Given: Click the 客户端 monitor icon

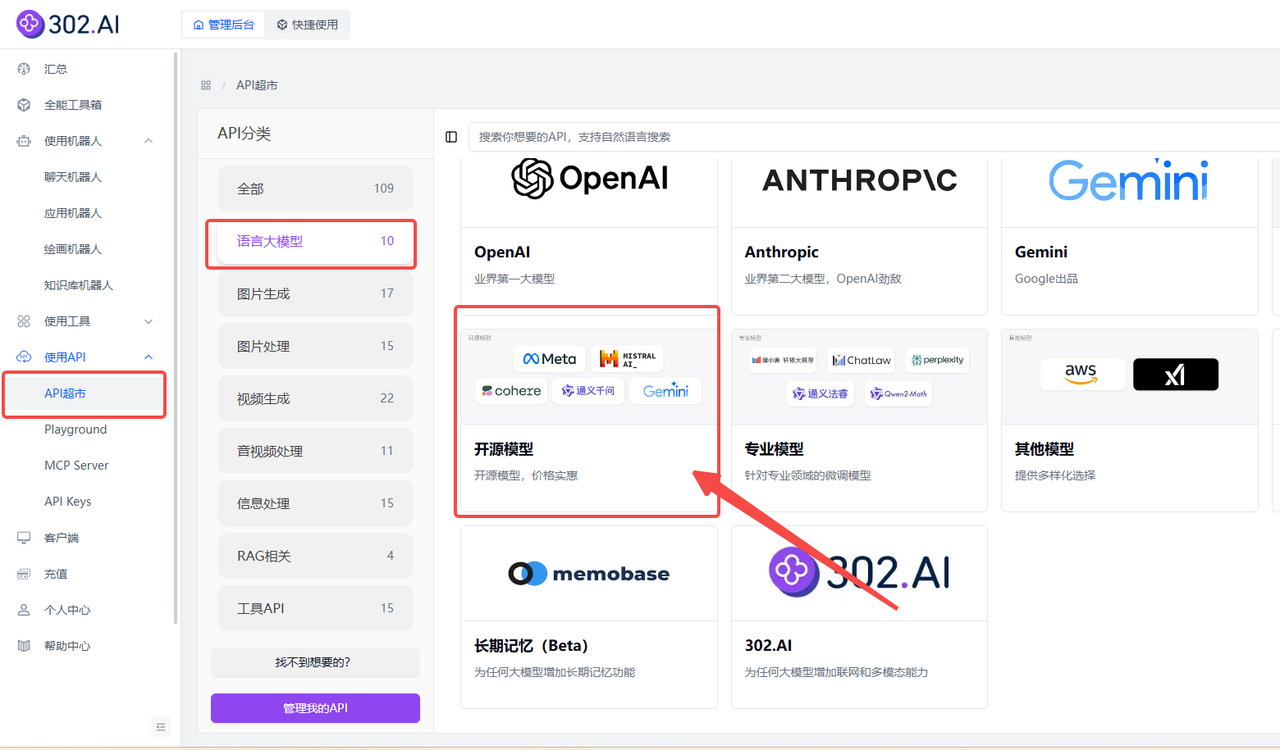Looking at the screenshot, I should (x=24, y=538).
